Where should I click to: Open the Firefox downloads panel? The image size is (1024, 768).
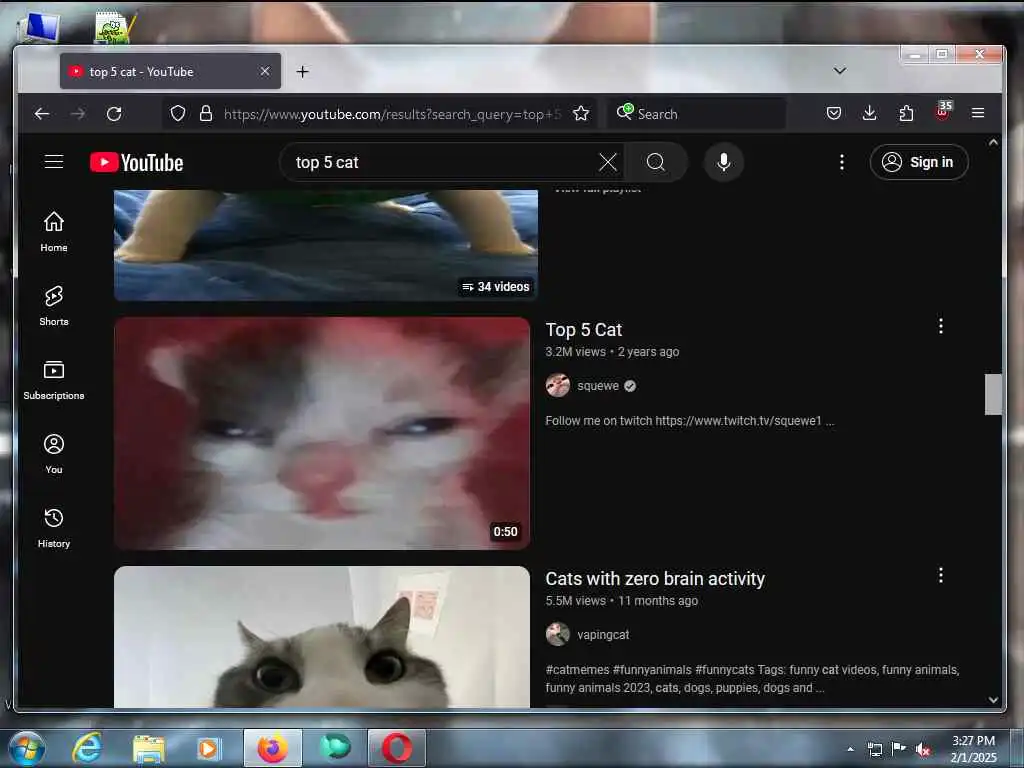pyautogui.click(x=869, y=114)
